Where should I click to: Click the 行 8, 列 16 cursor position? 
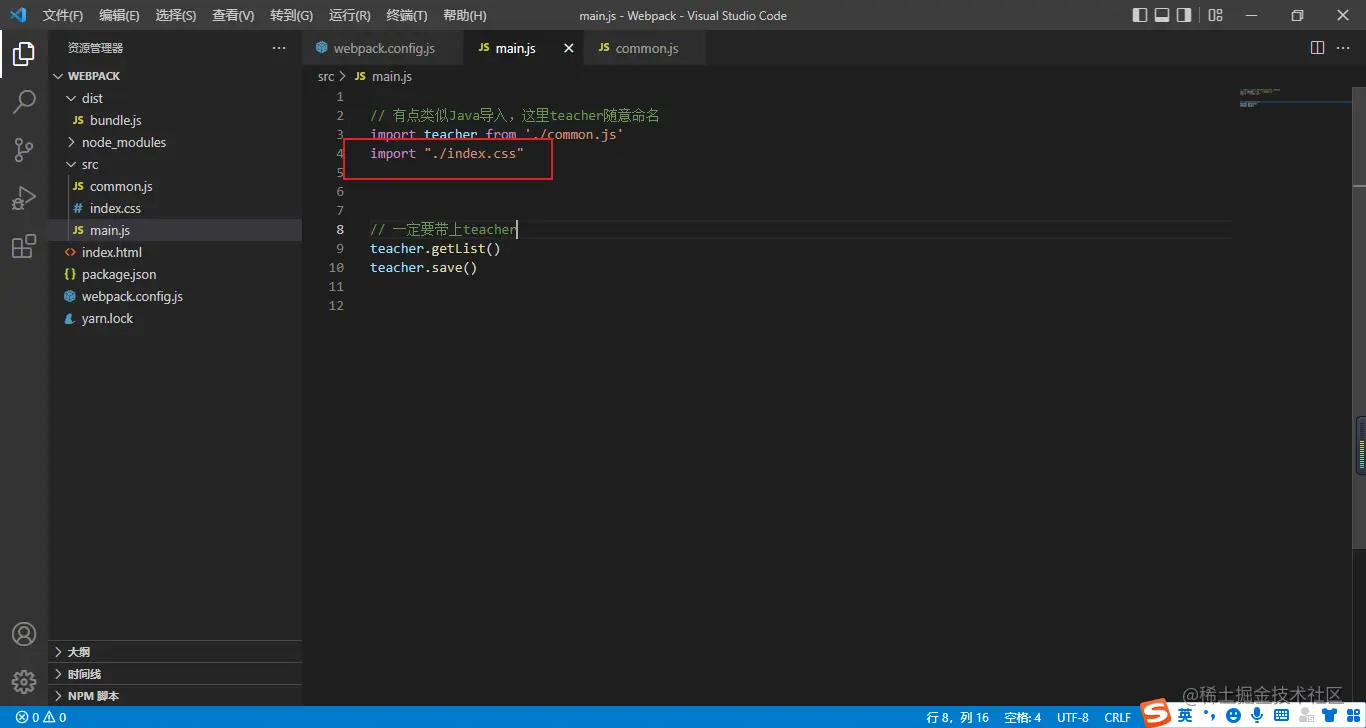[x=958, y=717]
